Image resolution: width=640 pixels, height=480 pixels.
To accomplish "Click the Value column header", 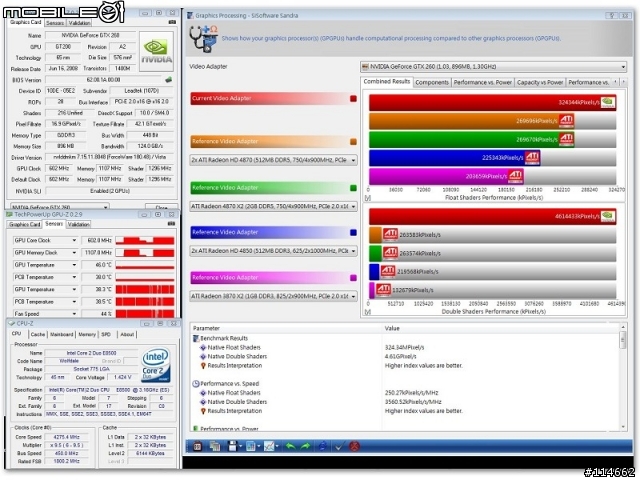I will click(500, 328).
